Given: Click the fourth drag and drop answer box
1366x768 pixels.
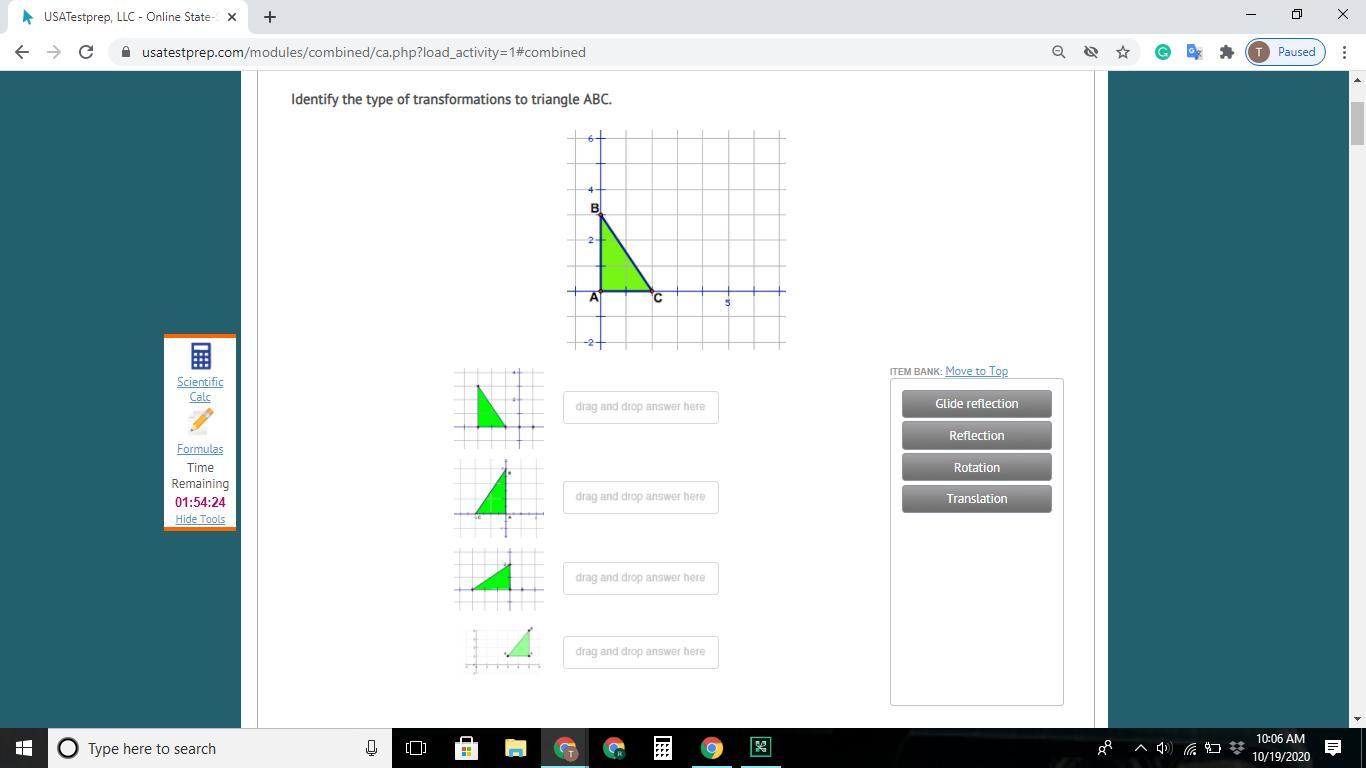Looking at the screenshot, I should pos(641,652).
